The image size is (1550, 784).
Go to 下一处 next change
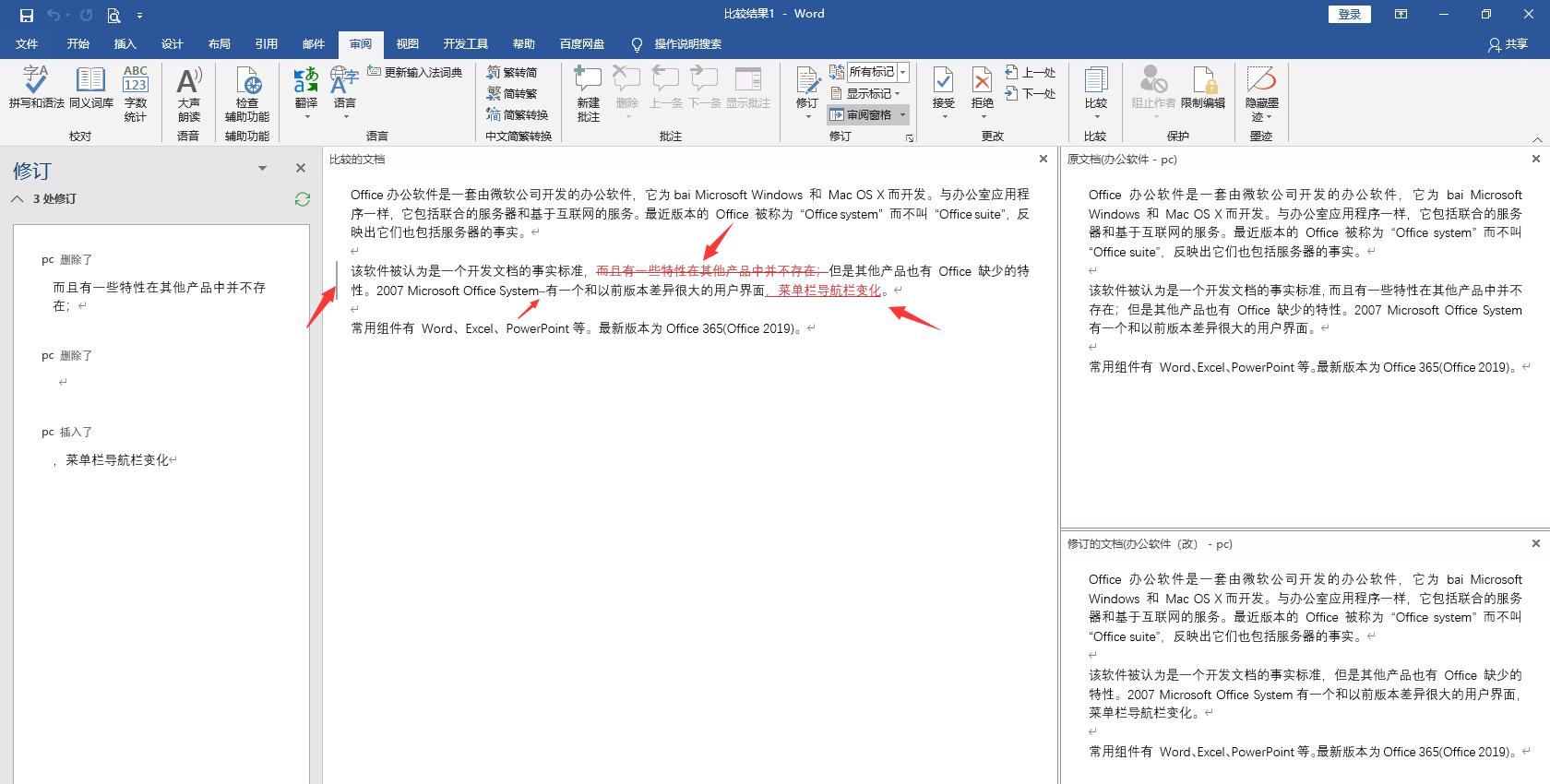pos(1031,93)
